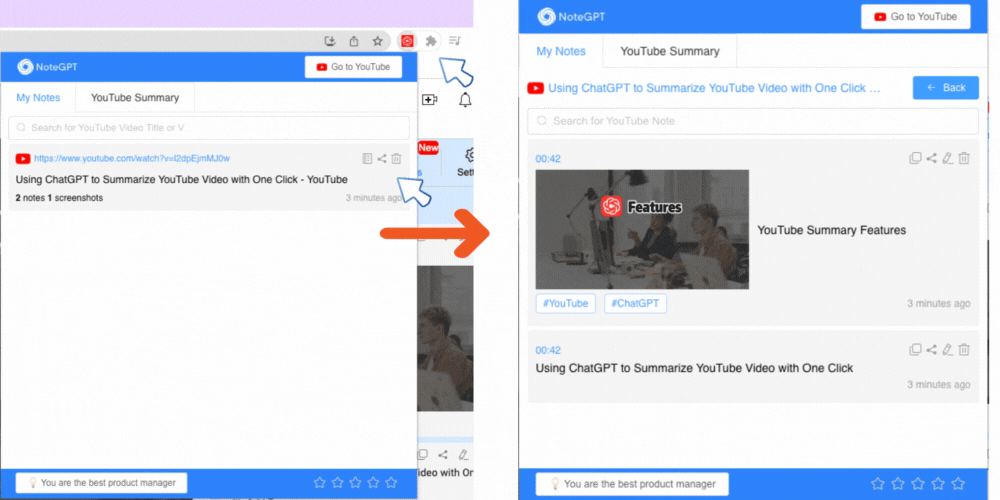Delete the YouTube Summary Features note
The height and width of the screenshot is (500, 1000).
click(964, 158)
